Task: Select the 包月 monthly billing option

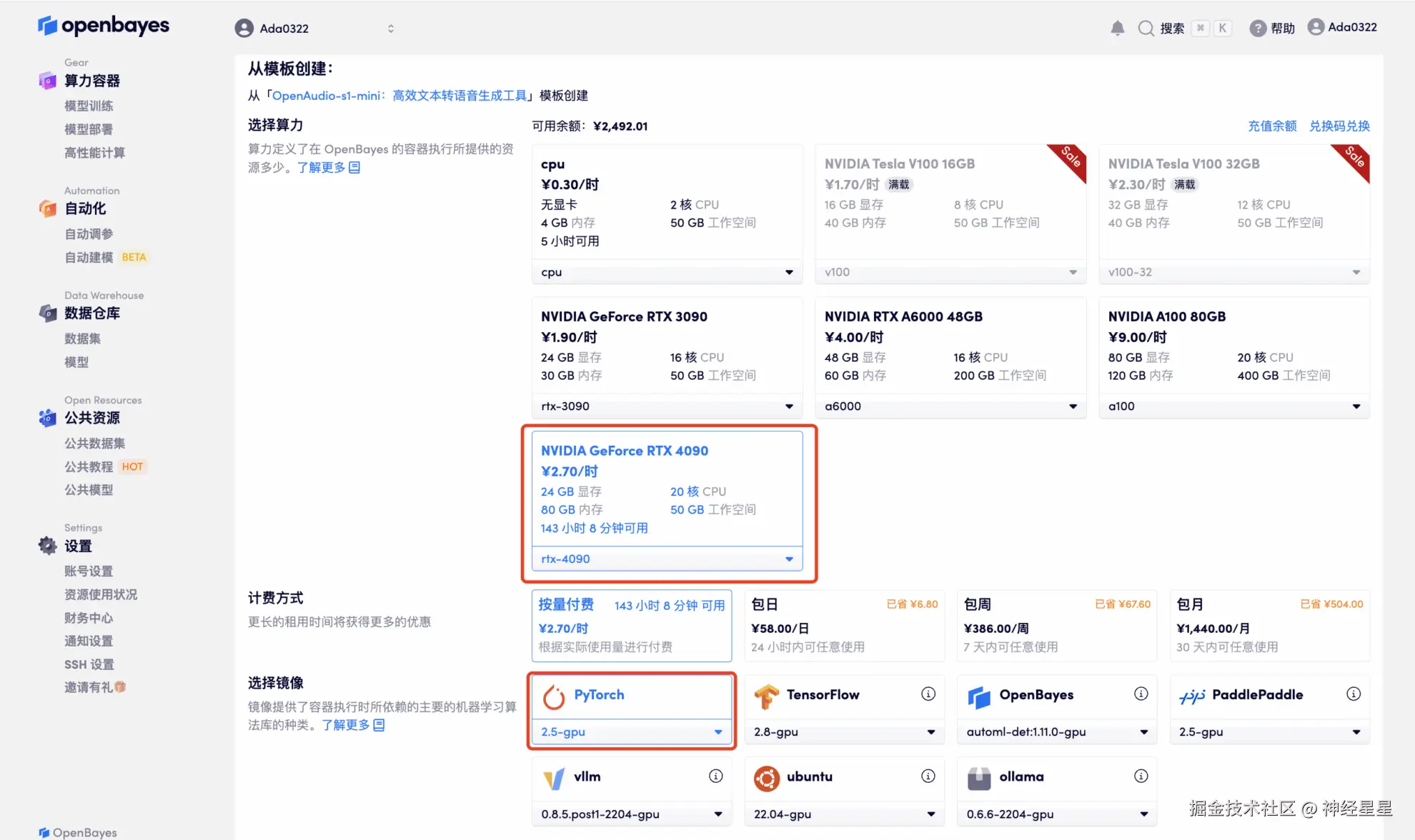Action: (1269, 625)
